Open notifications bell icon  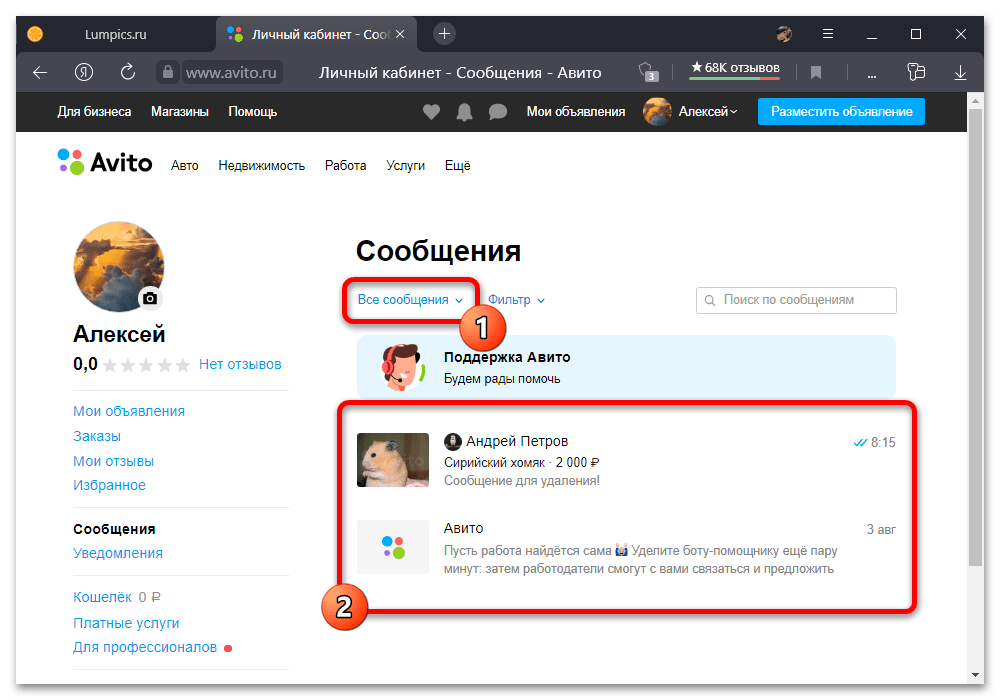pos(464,112)
